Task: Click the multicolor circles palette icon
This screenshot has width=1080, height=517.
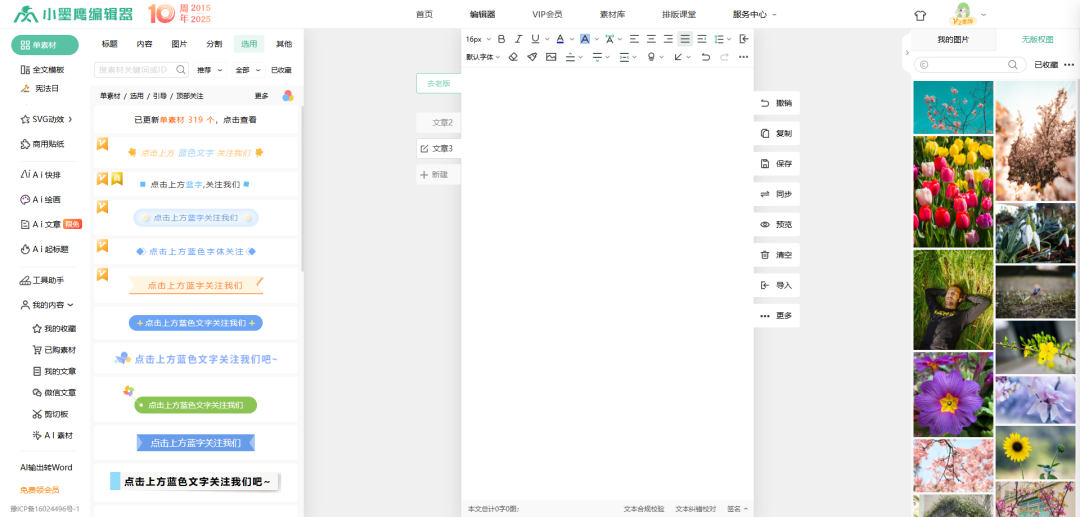Action: [x=288, y=96]
